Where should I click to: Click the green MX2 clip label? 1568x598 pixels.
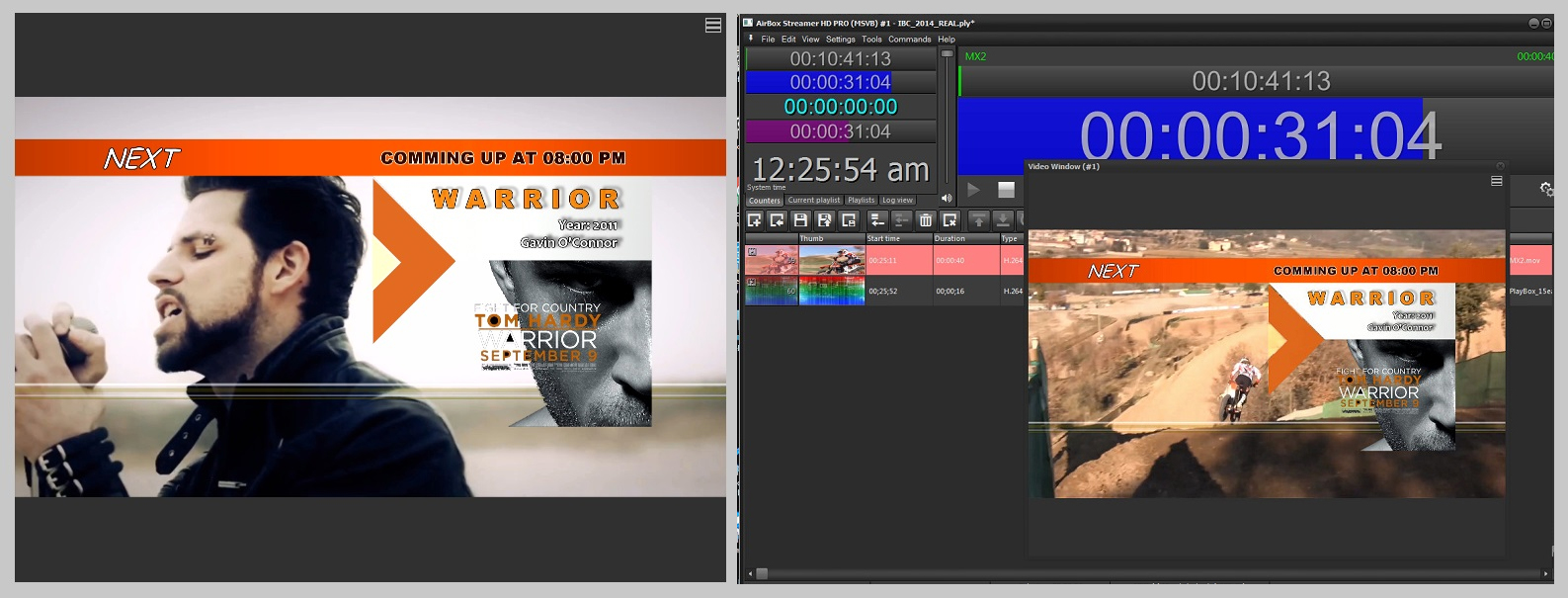click(x=975, y=56)
